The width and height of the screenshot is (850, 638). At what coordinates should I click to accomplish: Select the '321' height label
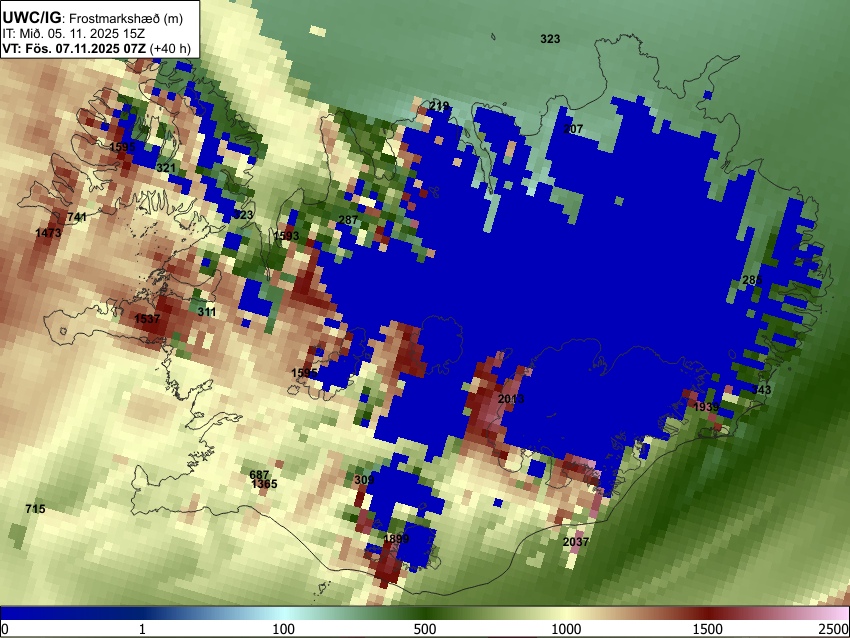166,168
